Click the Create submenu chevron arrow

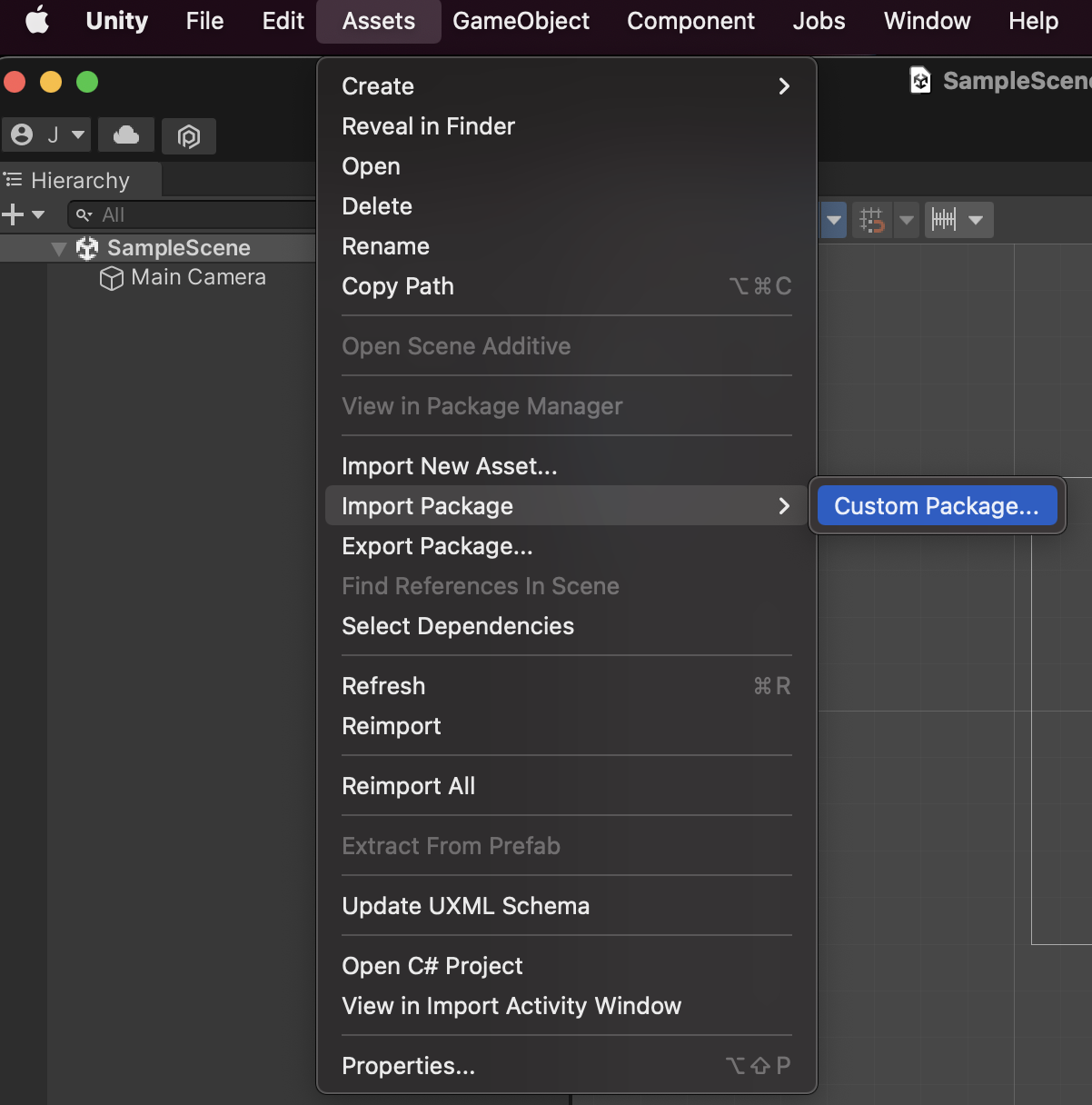point(784,86)
